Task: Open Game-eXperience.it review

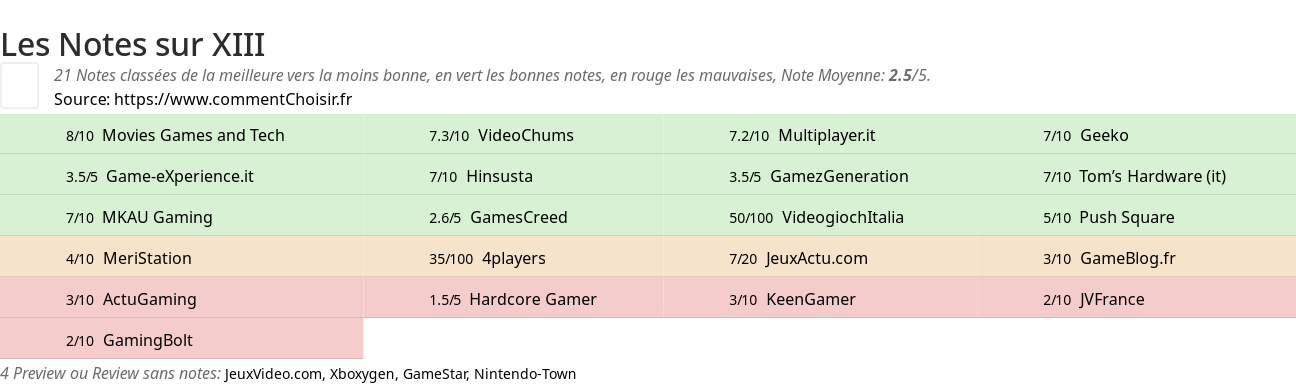Action: tap(180, 176)
